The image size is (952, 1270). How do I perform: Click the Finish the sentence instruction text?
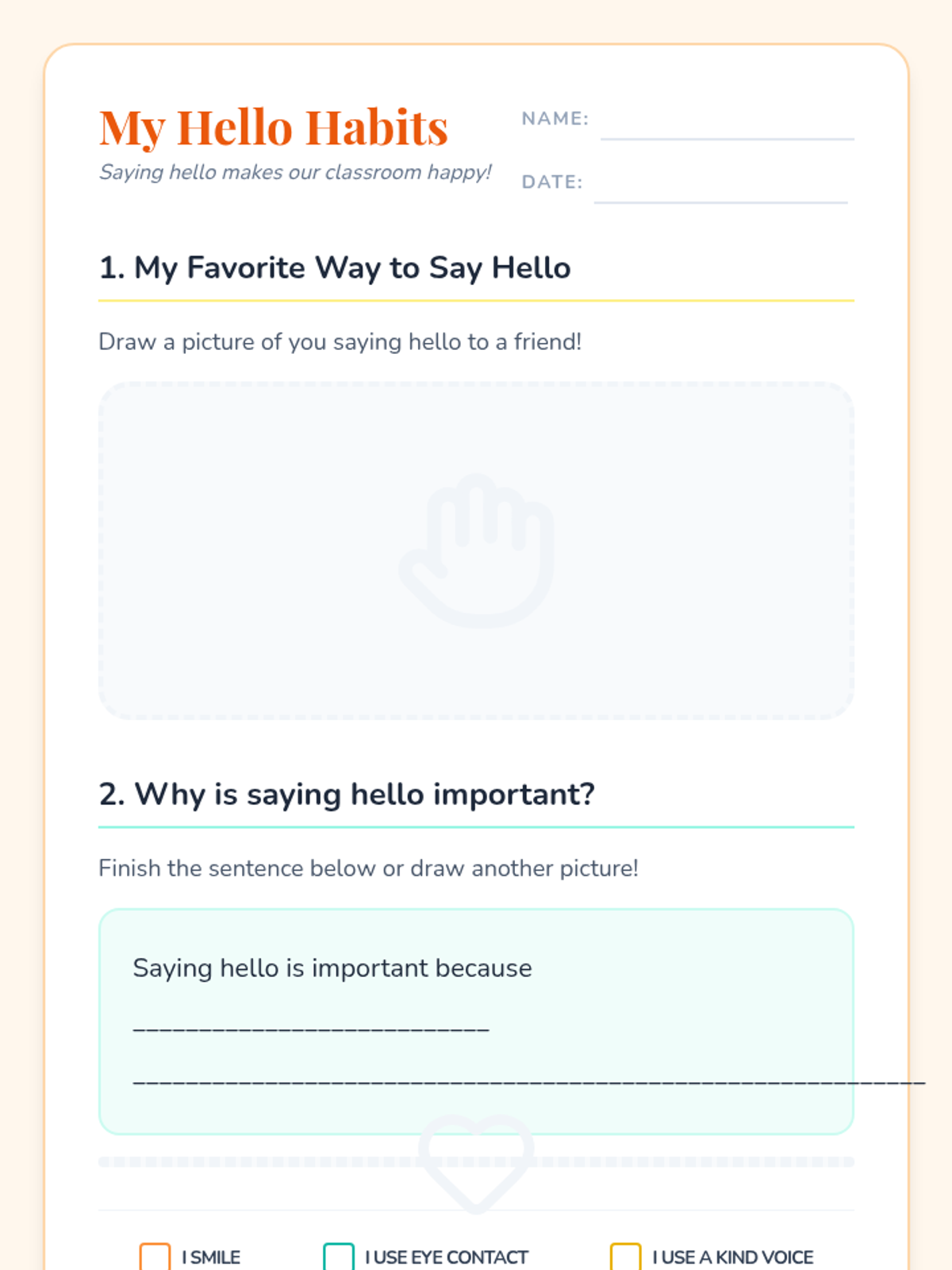click(x=368, y=868)
